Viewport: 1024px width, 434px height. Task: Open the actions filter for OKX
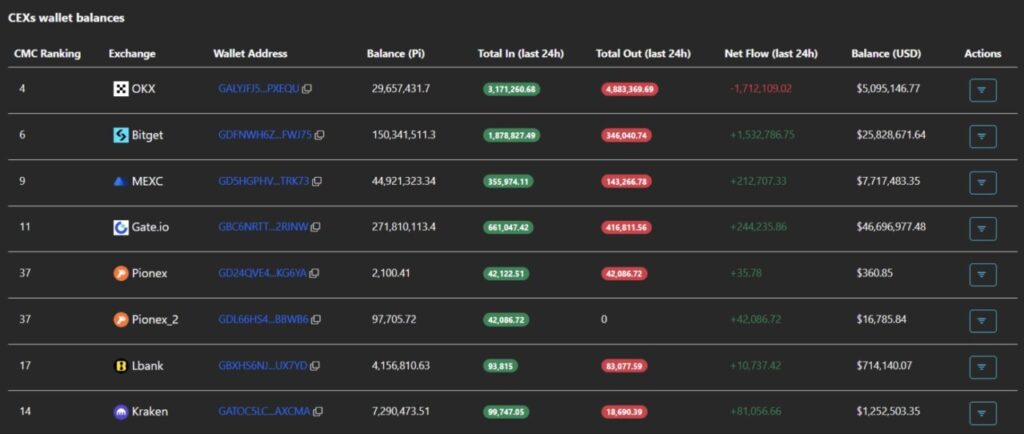[x=983, y=90]
